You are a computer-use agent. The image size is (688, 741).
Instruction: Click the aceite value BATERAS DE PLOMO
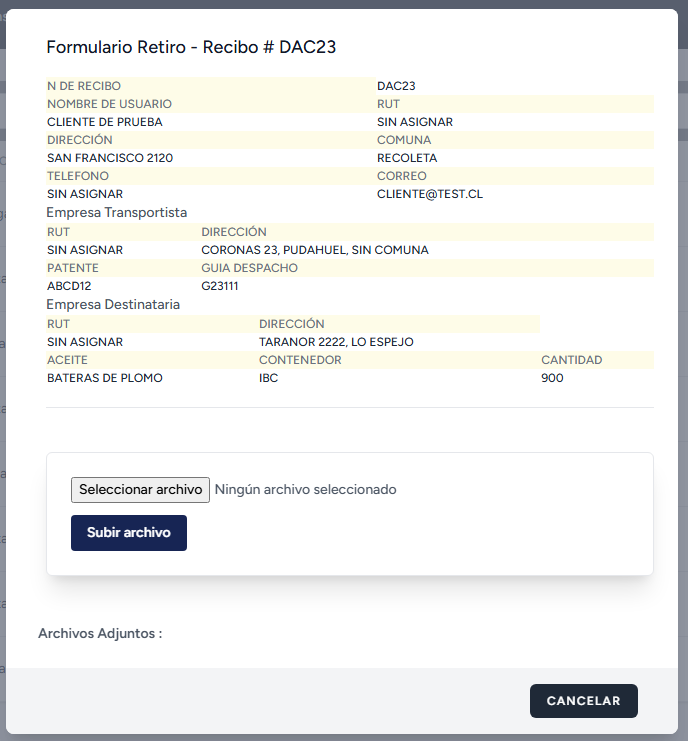pyautogui.click(x=104, y=378)
